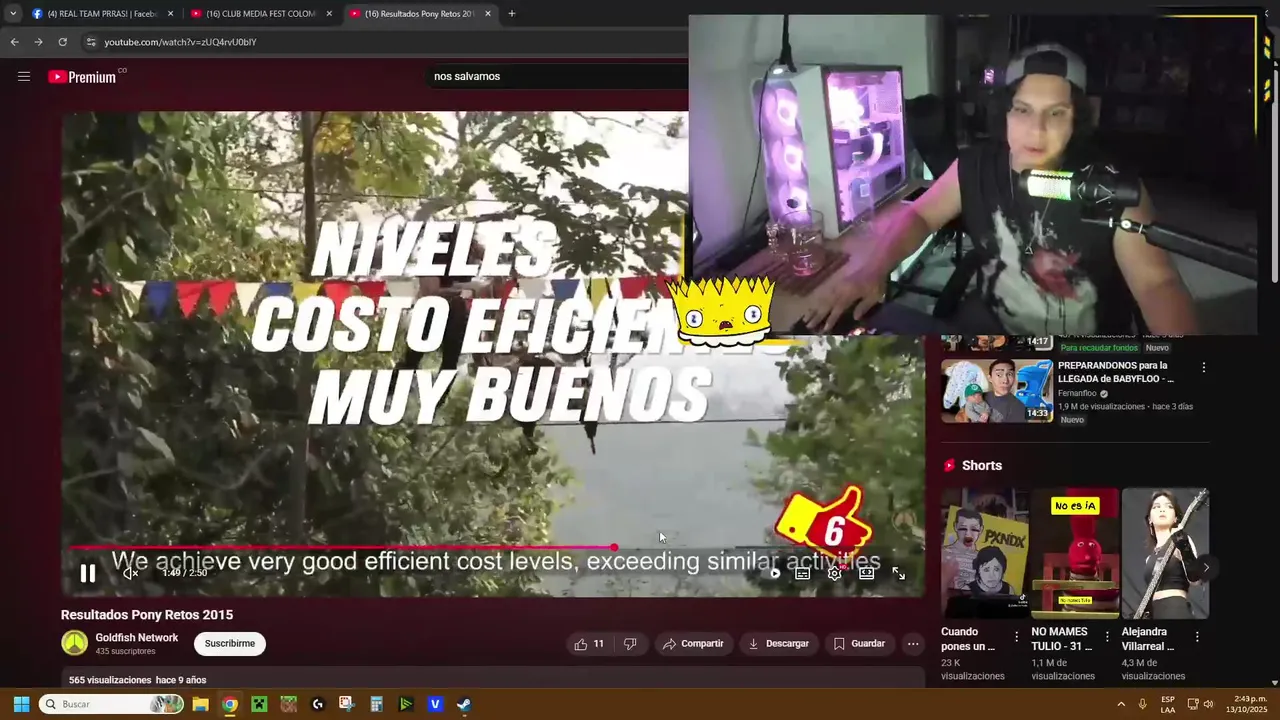1280x720 pixels.
Task: Open the Windows Start menu
Action: click(x=21, y=704)
